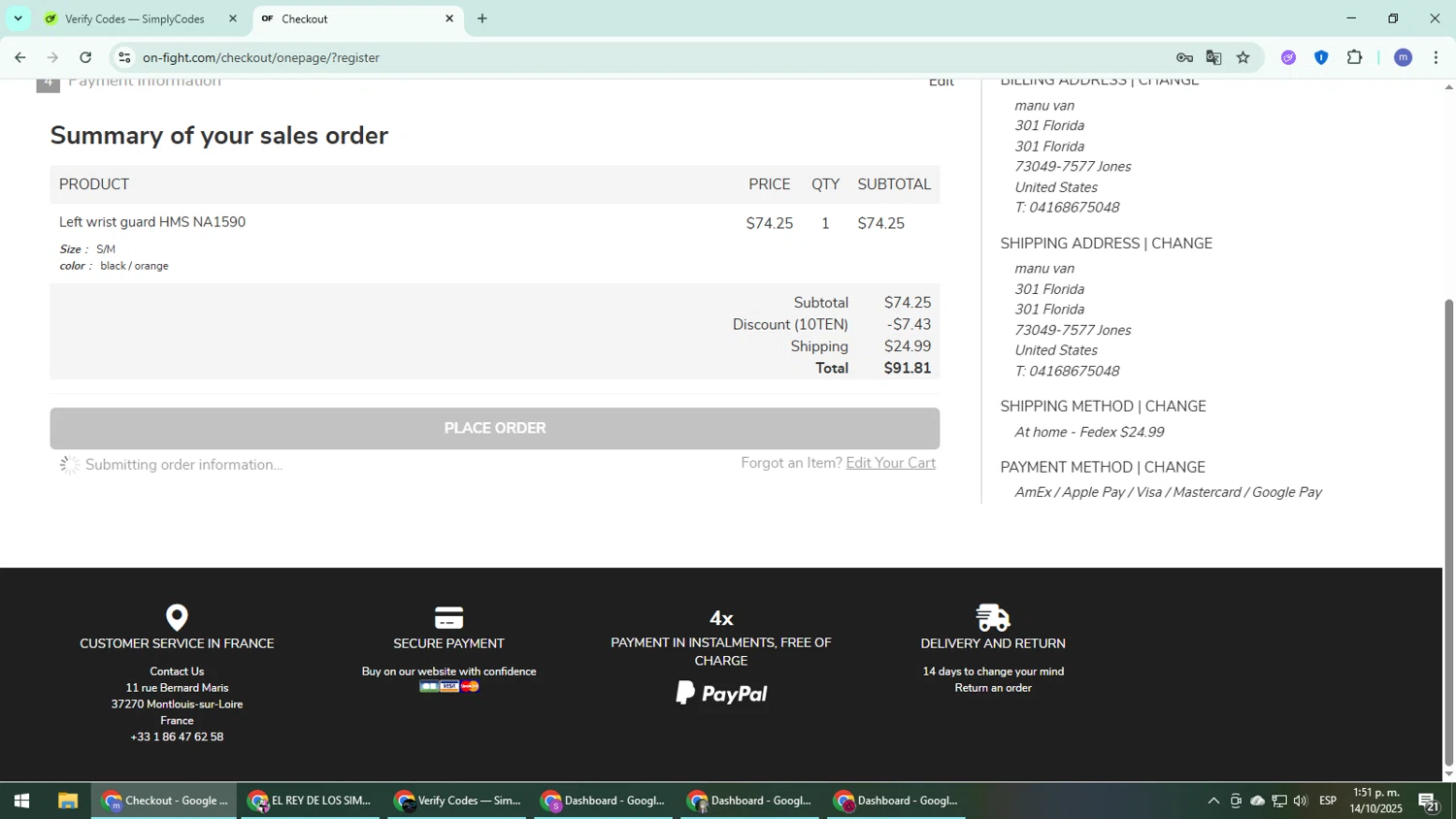Switch to Verify Codes SimplyCodes tab

pos(135,18)
